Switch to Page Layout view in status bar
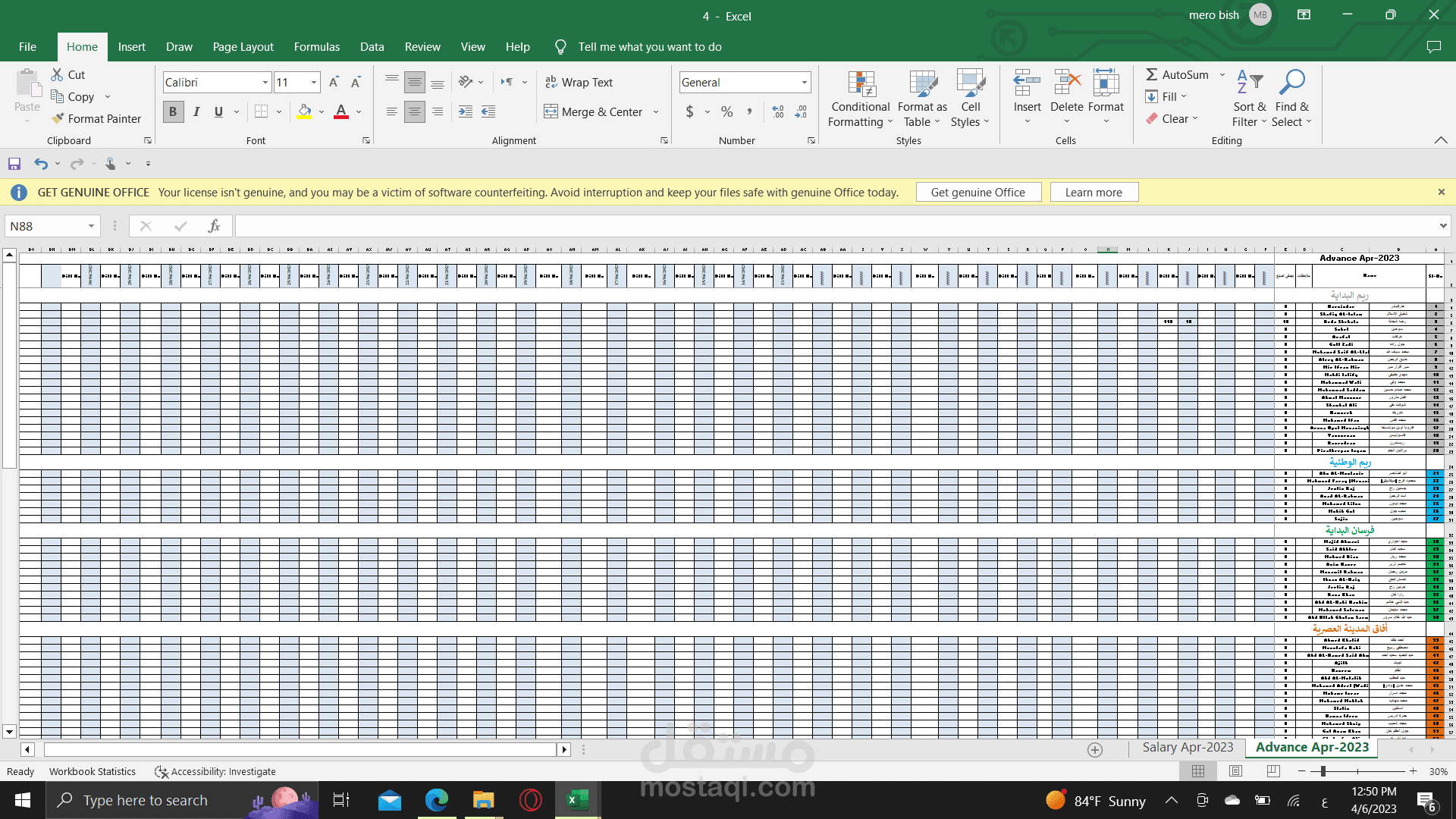This screenshot has width=1456, height=819. click(x=1235, y=771)
